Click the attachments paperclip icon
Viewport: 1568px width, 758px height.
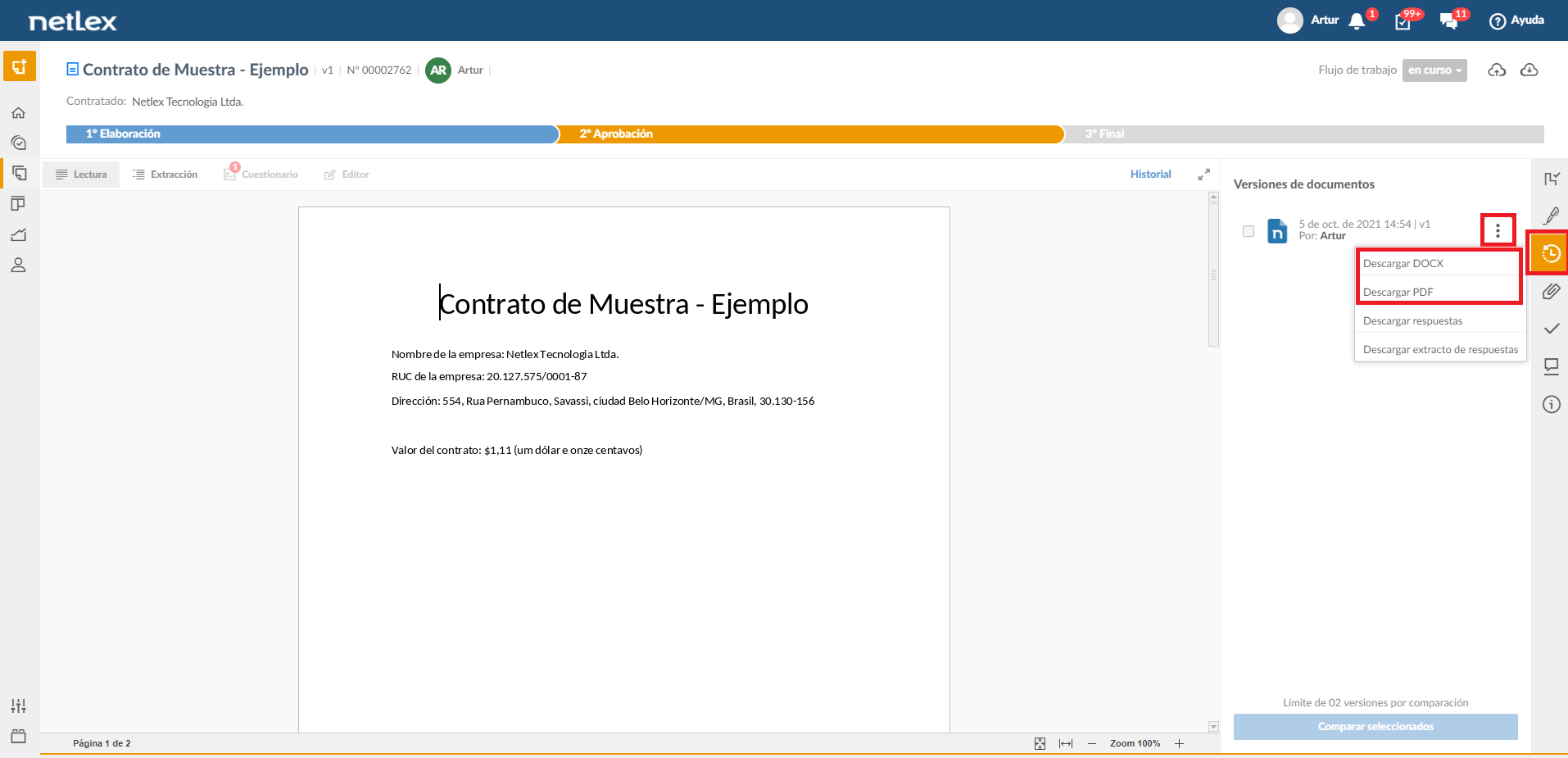coord(1551,291)
